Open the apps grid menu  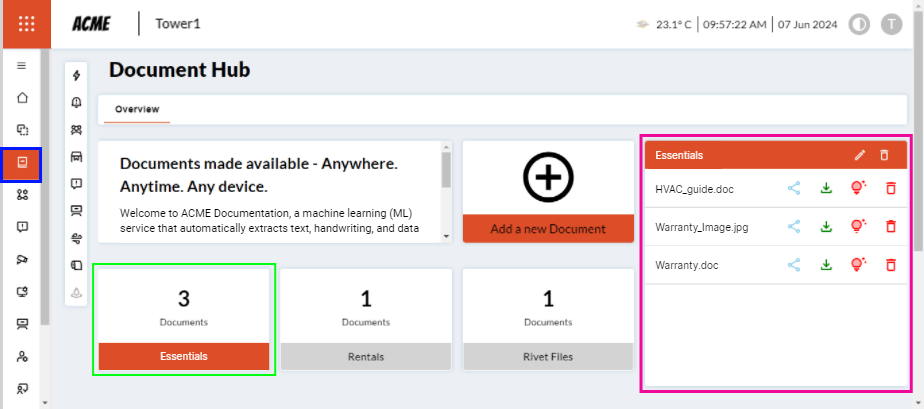pyautogui.click(x=26, y=24)
